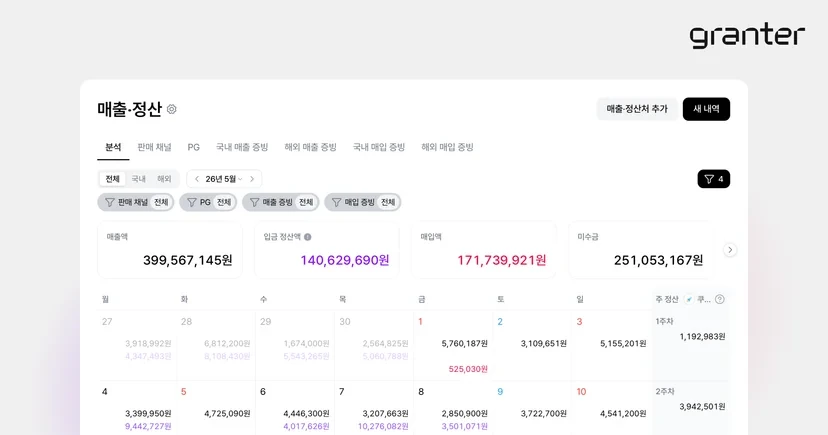Open the PG tab
This screenshot has height=435, width=828.
point(194,147)
